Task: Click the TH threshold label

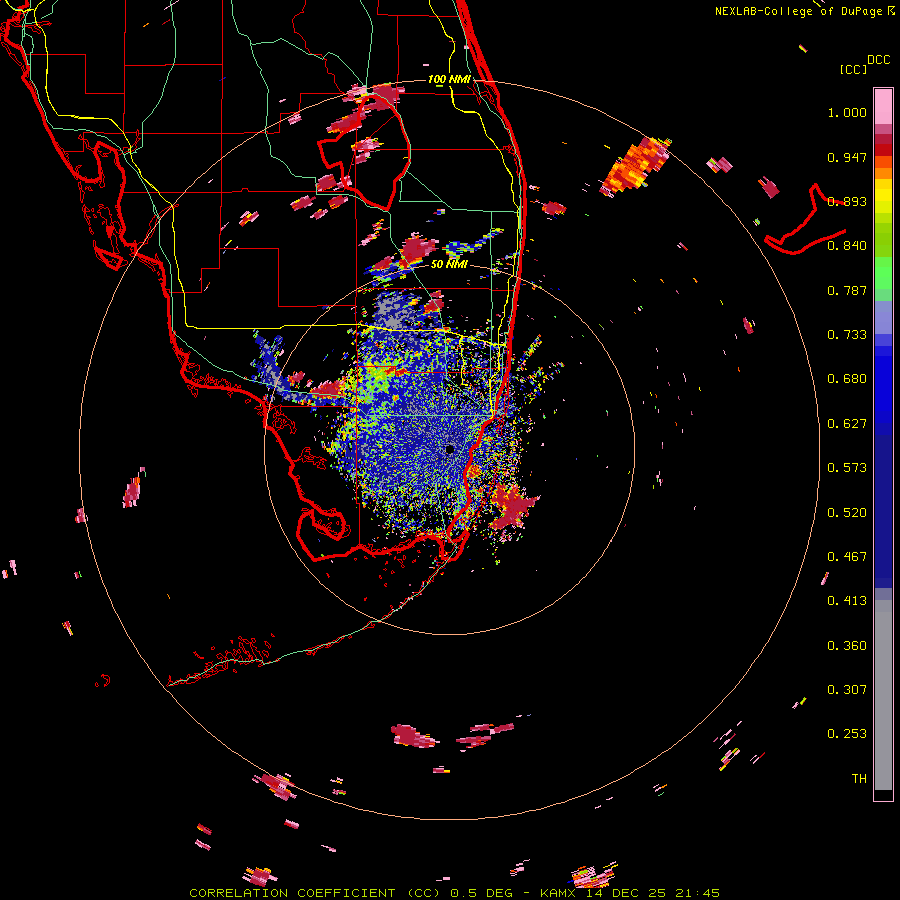Action: click(x=859, y=779)
